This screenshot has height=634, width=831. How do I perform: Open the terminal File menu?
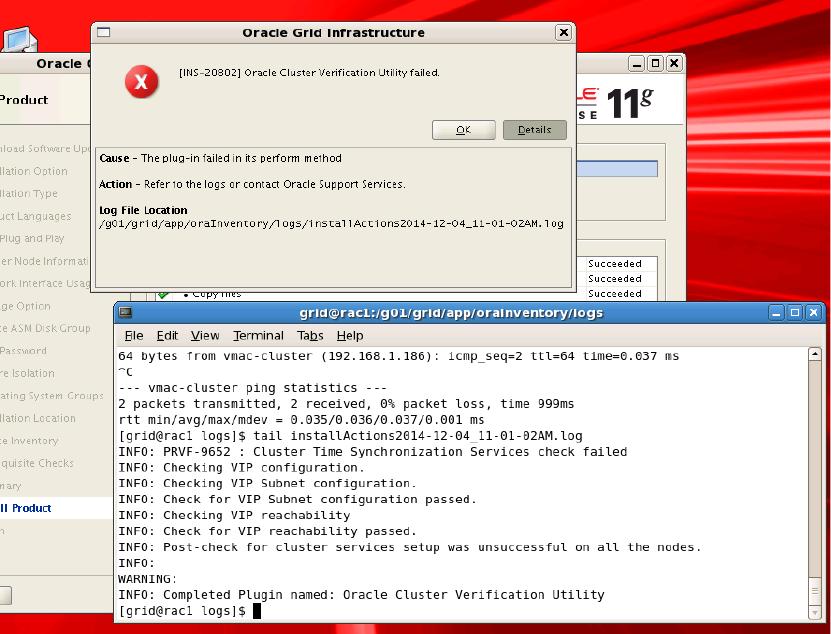coord(134,336)
